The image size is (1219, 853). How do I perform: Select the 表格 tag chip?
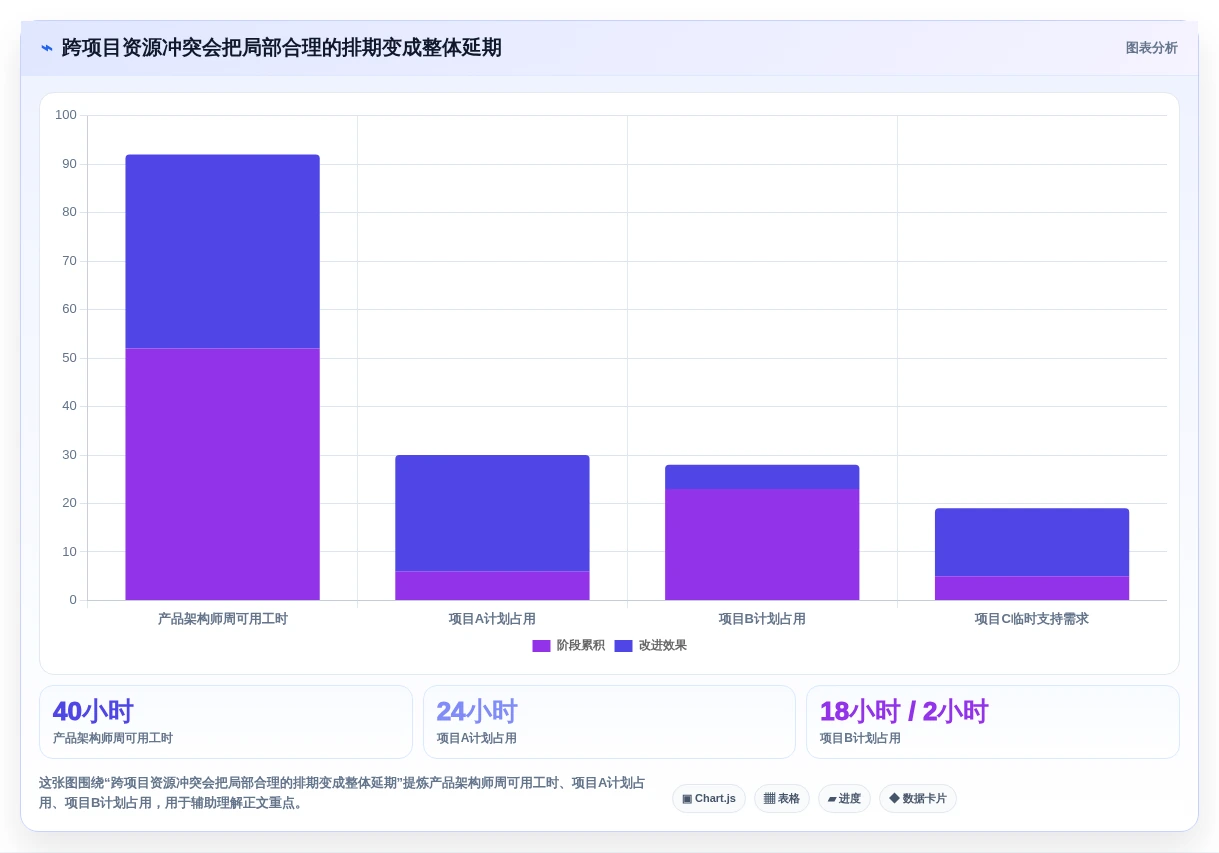[782, 798]
